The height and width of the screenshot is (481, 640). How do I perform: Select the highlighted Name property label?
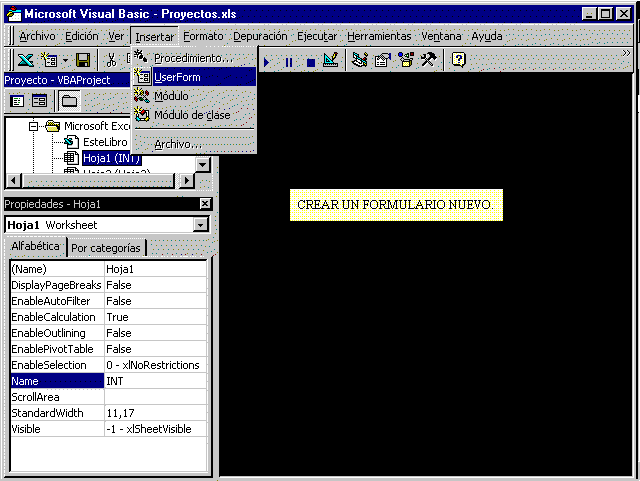click(57, 381)
